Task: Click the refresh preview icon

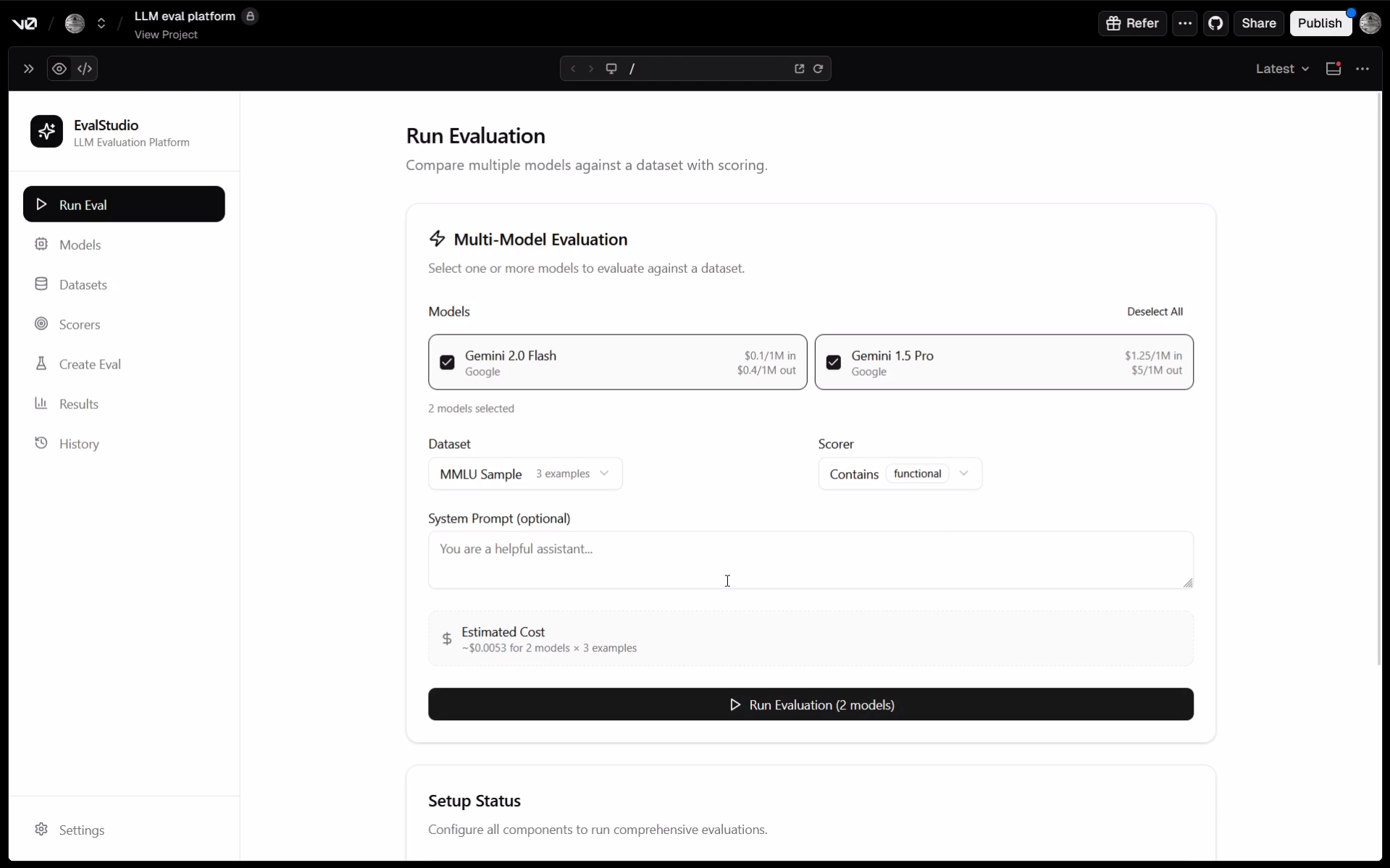Action: coord(818,69)
